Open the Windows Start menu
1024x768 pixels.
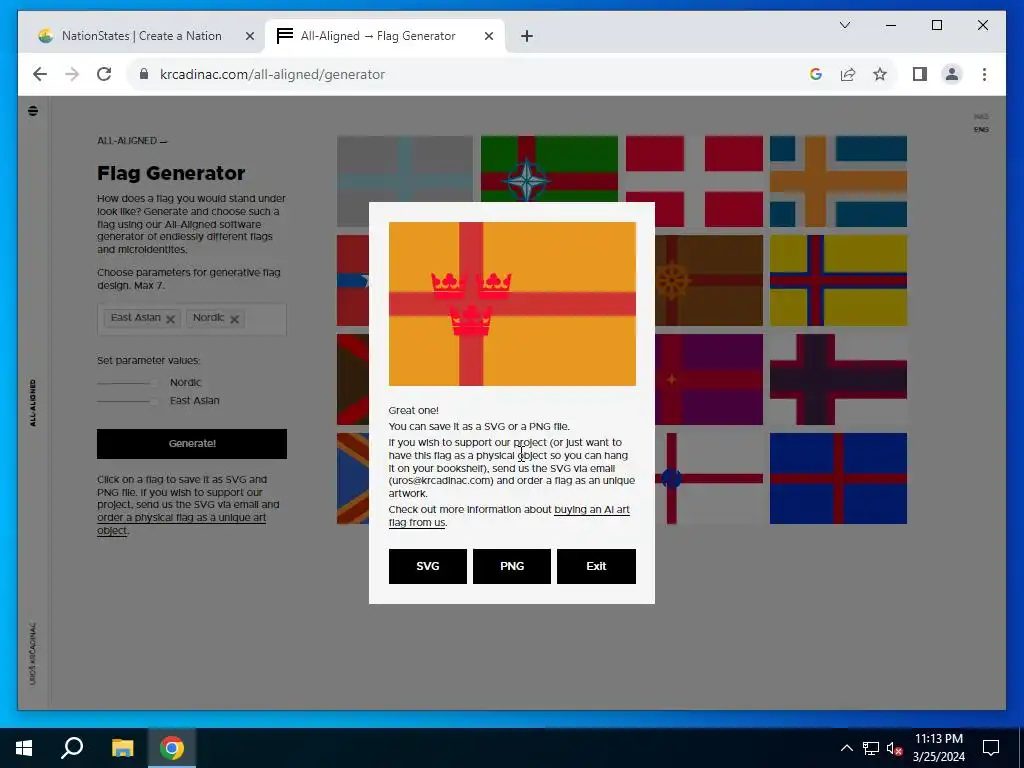click(x=24, y=748)
